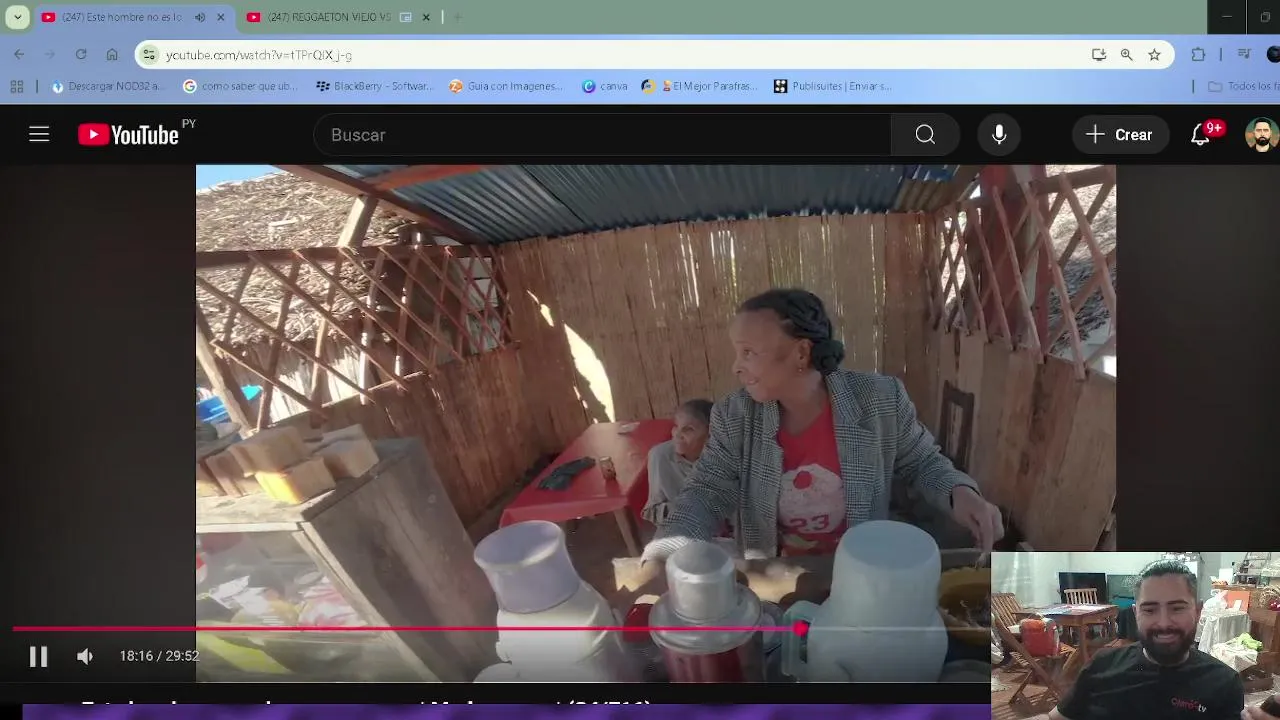Viewport: 1280px width, 720px height.
Task: Reload the page
Action: click(81, 54)
